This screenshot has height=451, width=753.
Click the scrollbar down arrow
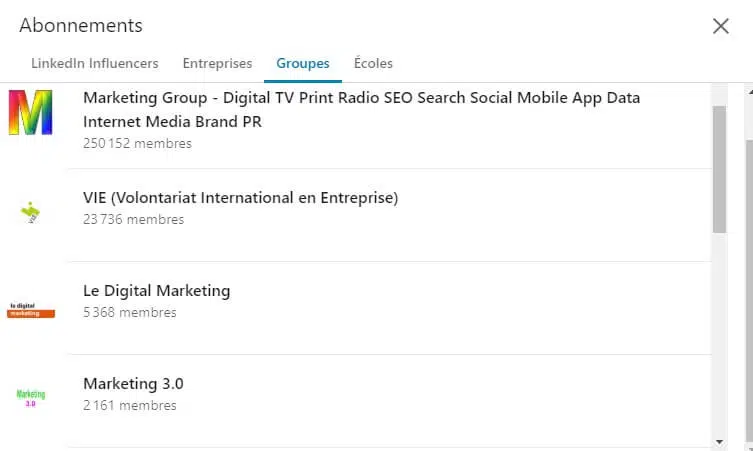(x=719, y=440)
